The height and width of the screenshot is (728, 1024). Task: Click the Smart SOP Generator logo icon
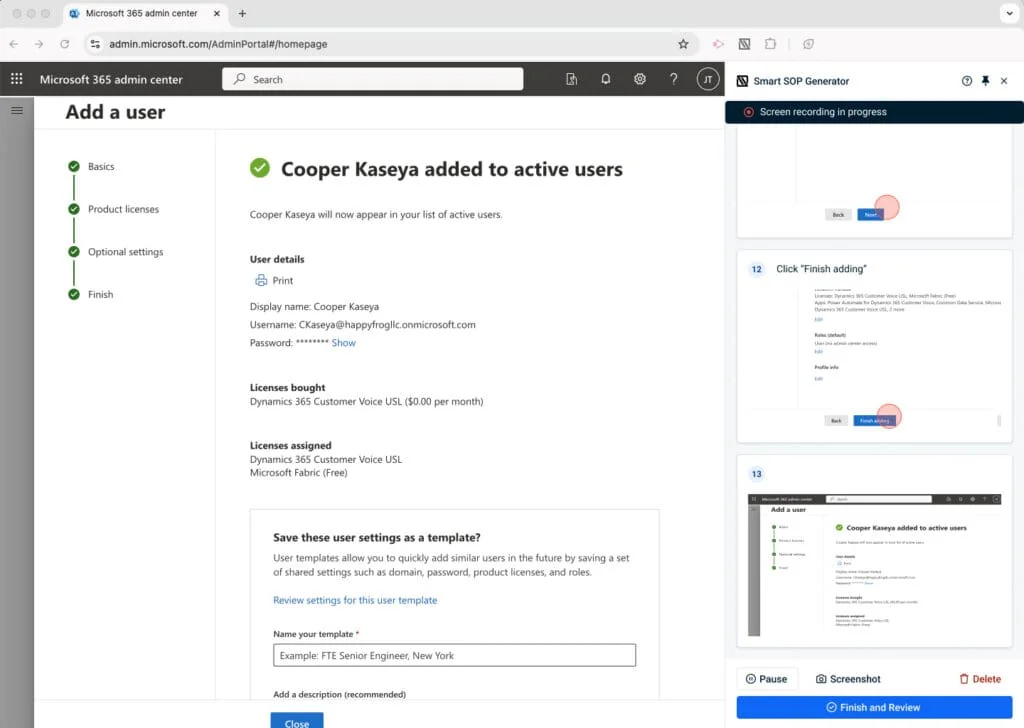pyautogui.click(x=742, y=81)
